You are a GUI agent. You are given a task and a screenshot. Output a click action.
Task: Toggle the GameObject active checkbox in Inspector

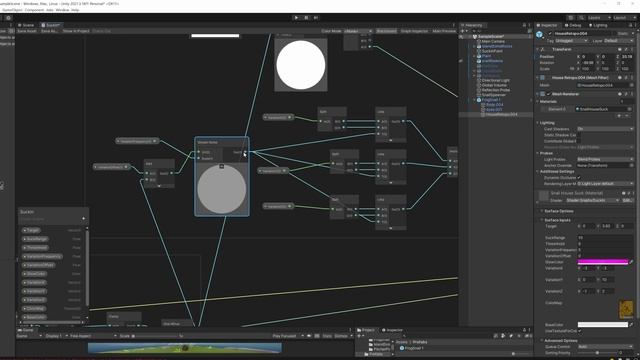[550, 33]
